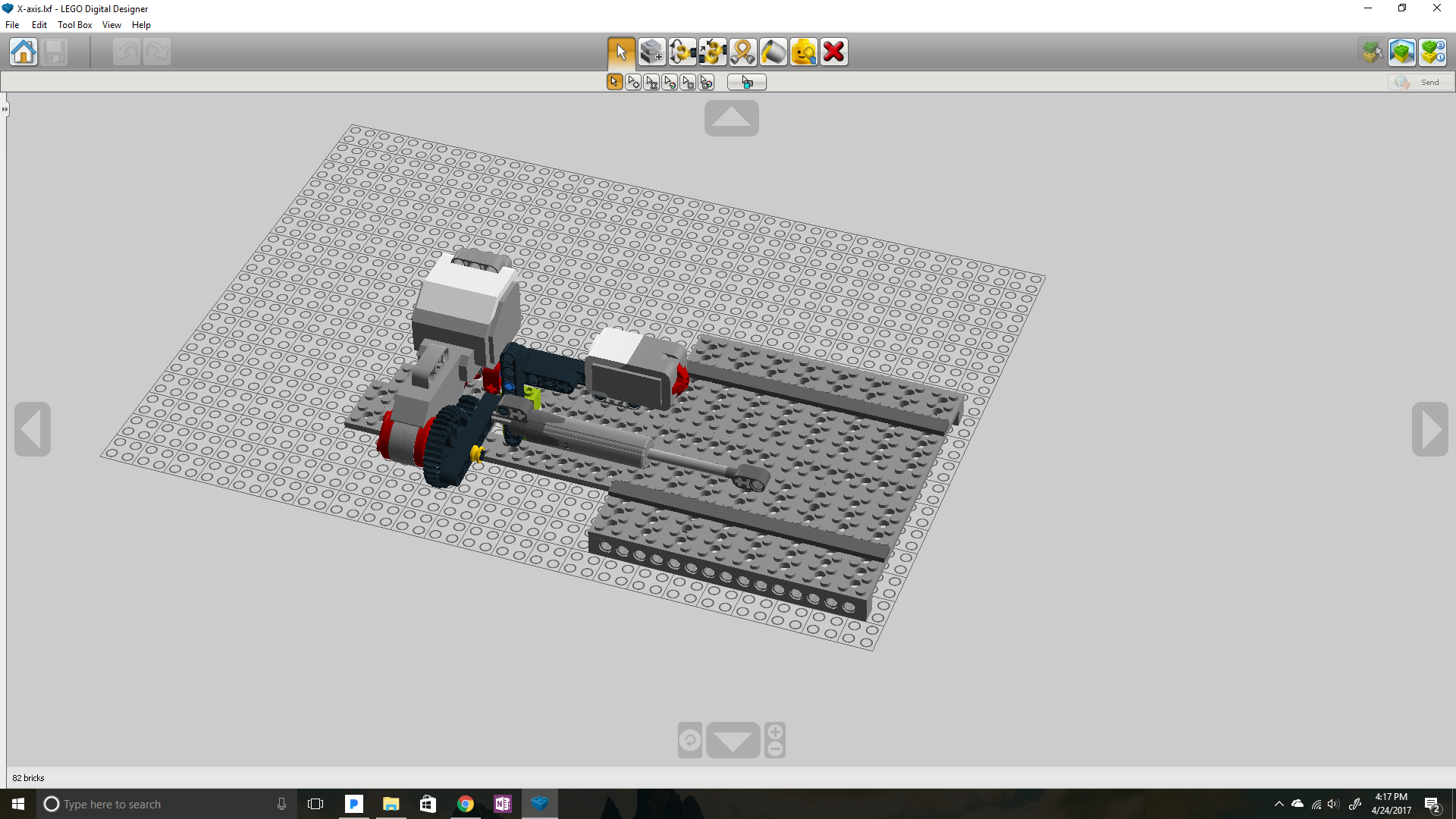Open the View menu

(x=111, y=24)
